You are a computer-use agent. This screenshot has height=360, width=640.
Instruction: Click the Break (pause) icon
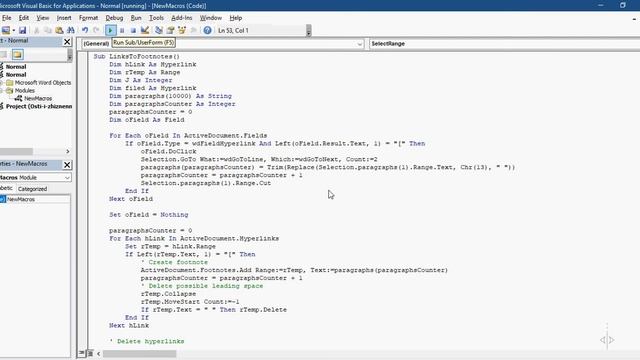pyautogui.click(x=122, y=30)
